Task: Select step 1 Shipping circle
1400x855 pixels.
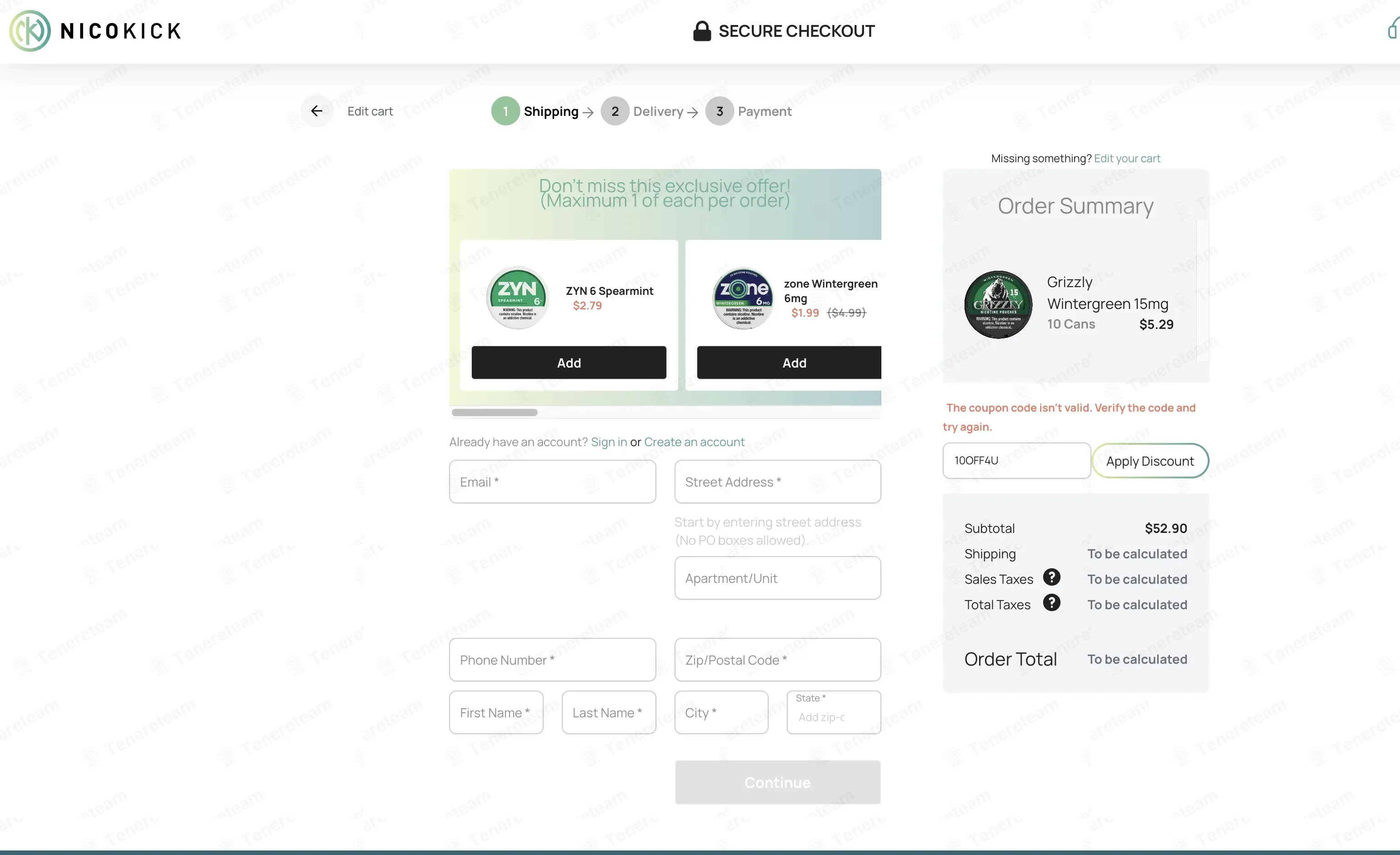Action: point(505,111)
